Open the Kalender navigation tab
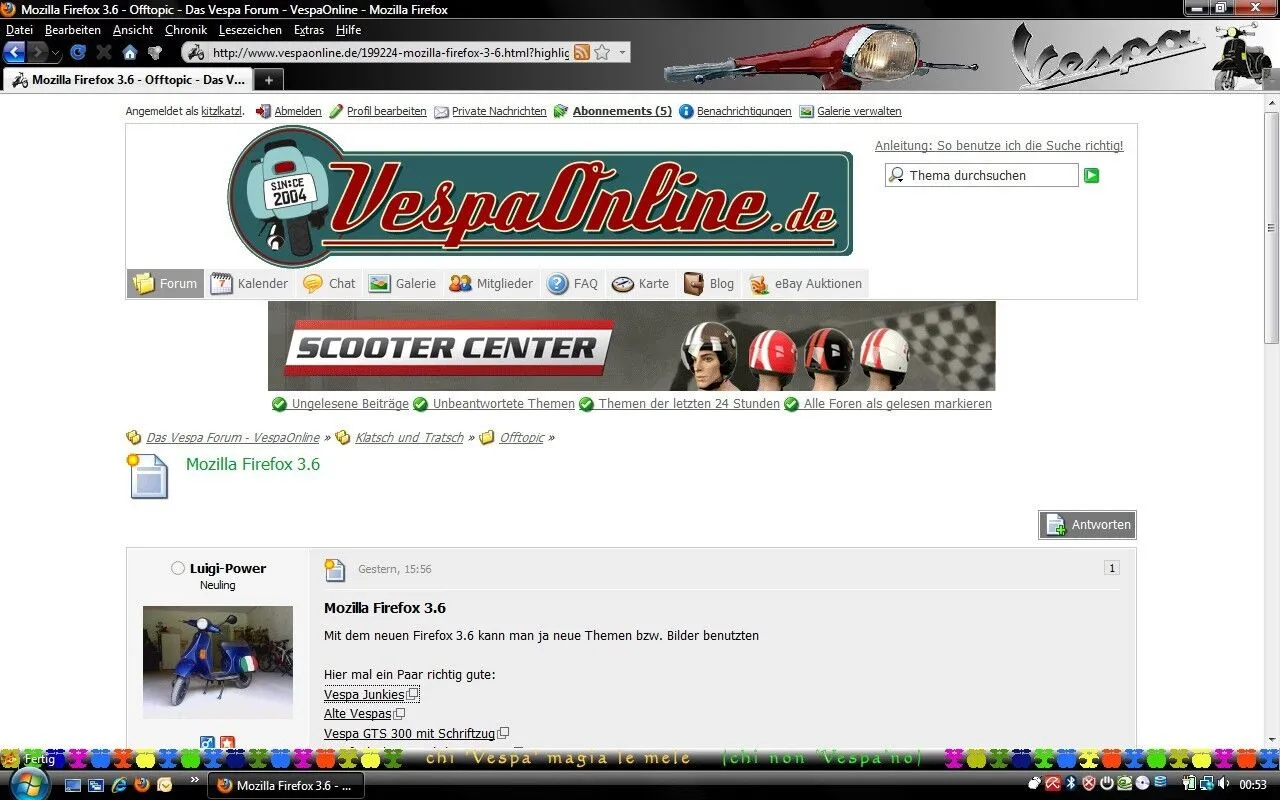1280x800 pixels. click(x=249, y=284)
